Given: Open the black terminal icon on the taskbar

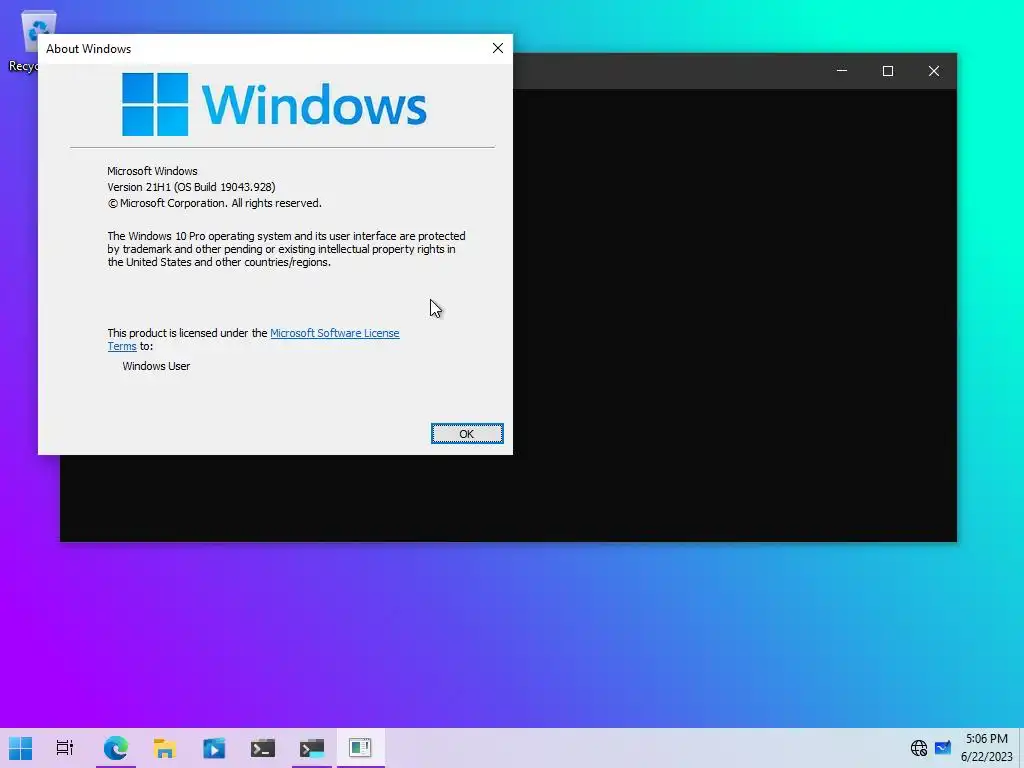Looking at the screenshot, I should pyautogui.click(x=263, y=748).
